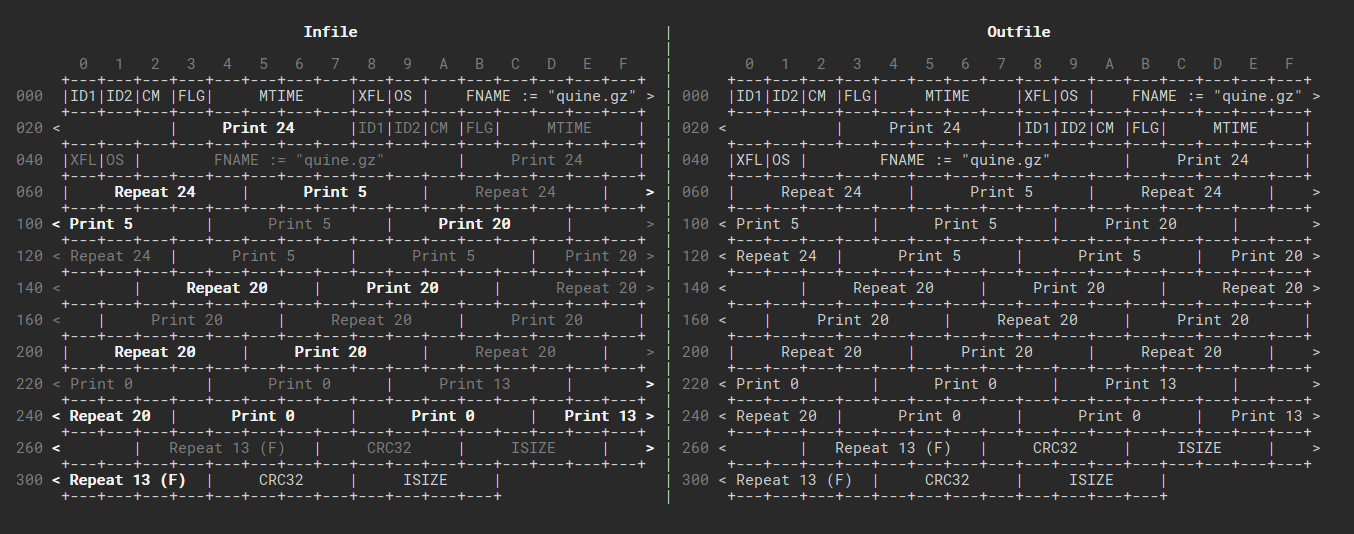Click Print 24 cell in Outfile row 020
The height and width of the screenshot is (534, 1354).
(924, 128)
